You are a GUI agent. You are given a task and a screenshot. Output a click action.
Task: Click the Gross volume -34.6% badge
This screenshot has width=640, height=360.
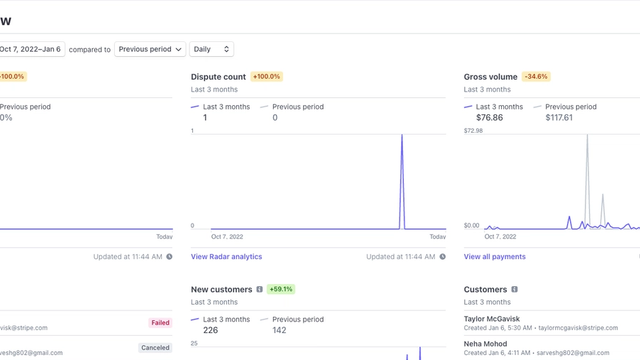click(x=536, y=77)
